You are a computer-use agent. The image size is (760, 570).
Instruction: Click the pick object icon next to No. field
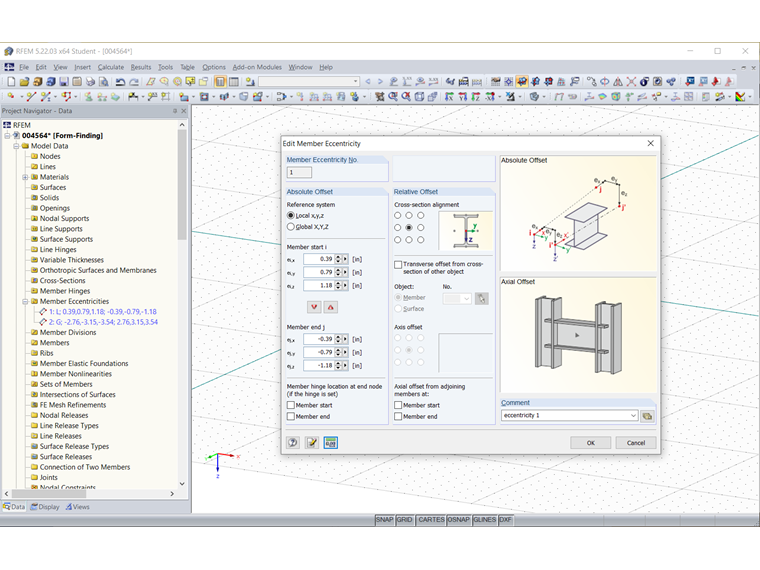click(x=481, y=299)
